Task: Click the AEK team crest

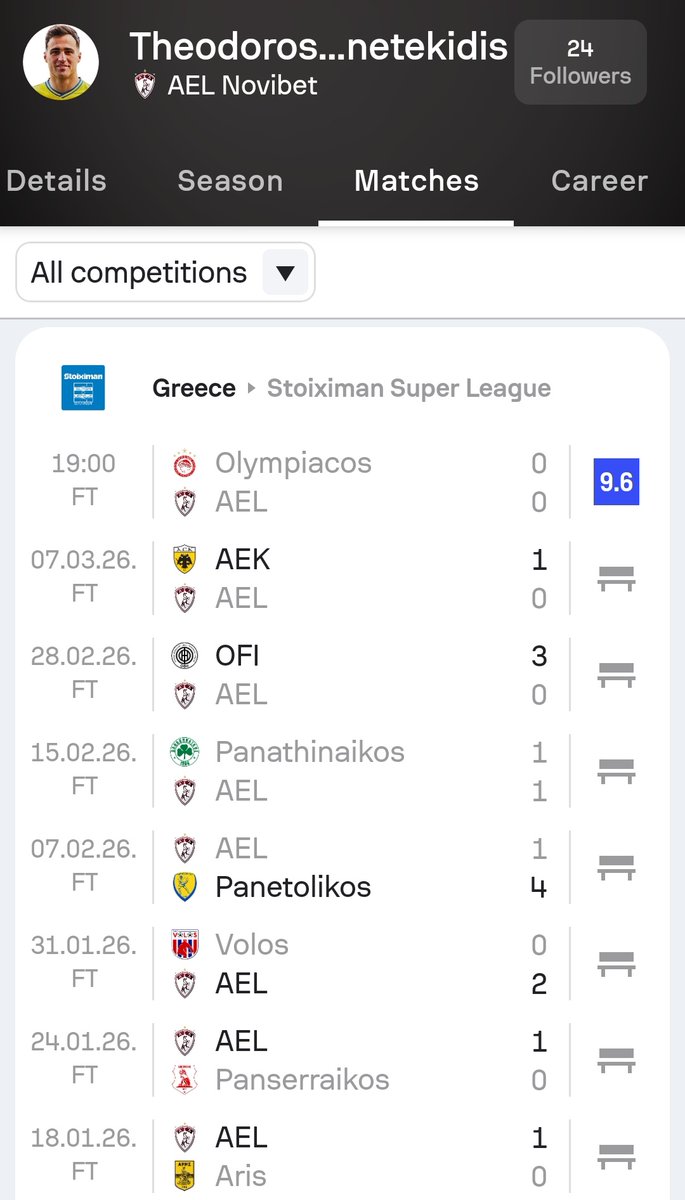Action: pos(185,560)
